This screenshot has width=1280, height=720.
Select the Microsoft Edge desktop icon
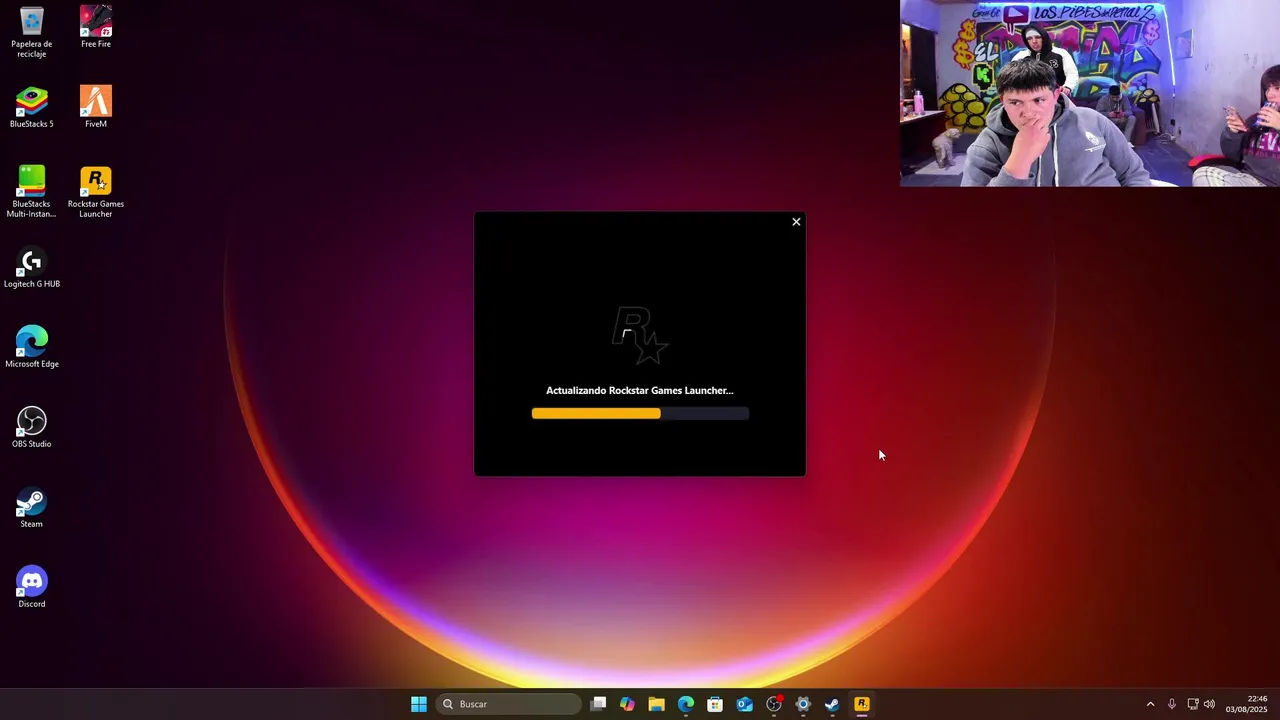(x=32, y=348)
